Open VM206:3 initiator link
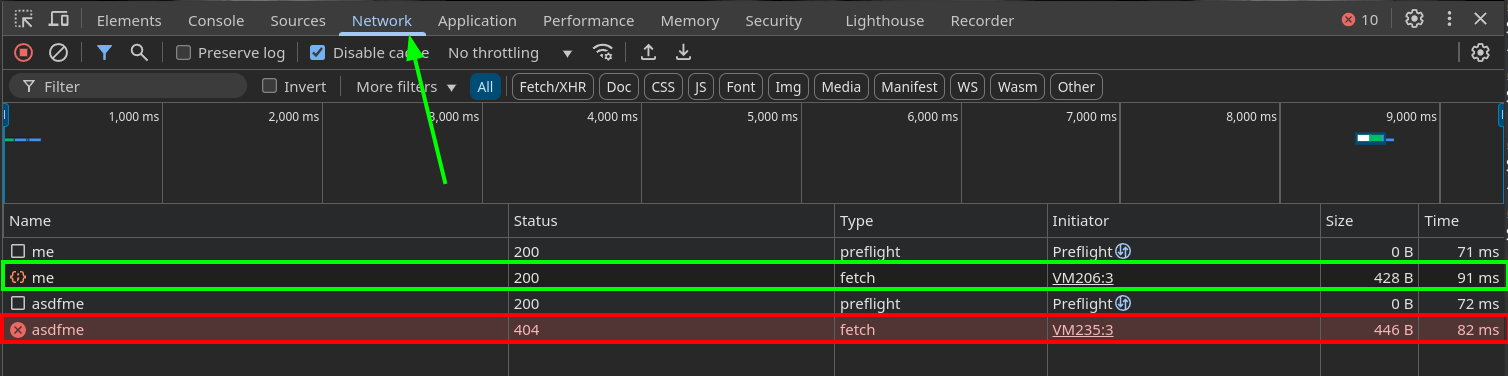The image size is (1508, 376). [x=1082, y=277]
